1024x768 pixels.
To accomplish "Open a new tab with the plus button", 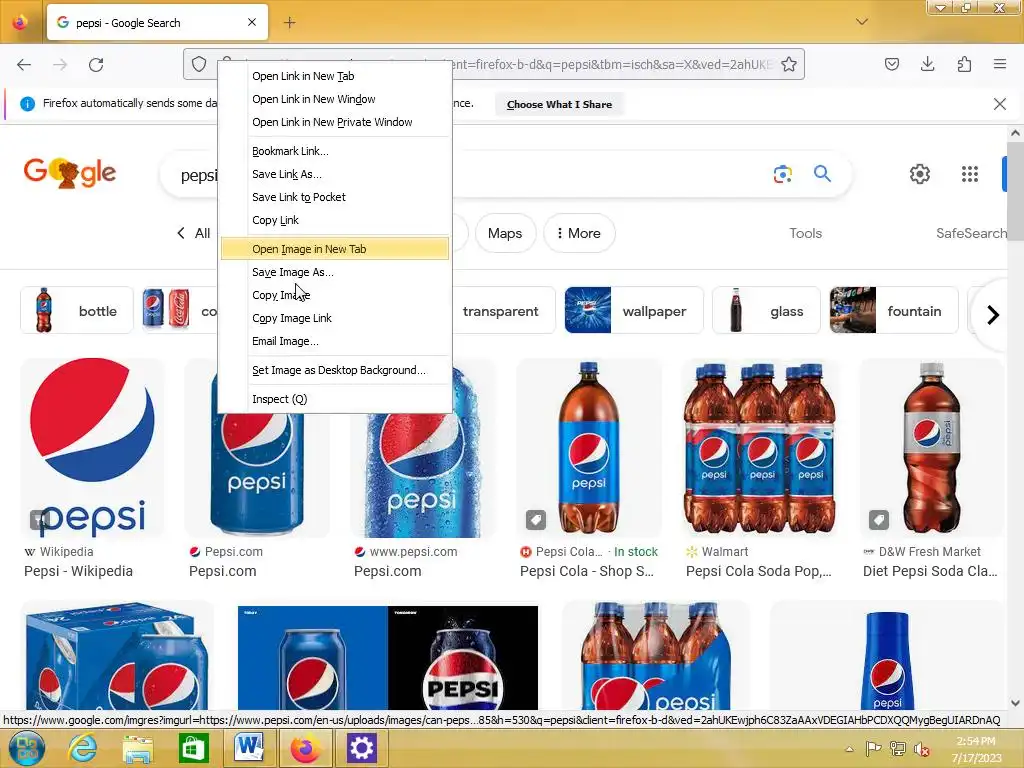I will [x=289, y=23].
